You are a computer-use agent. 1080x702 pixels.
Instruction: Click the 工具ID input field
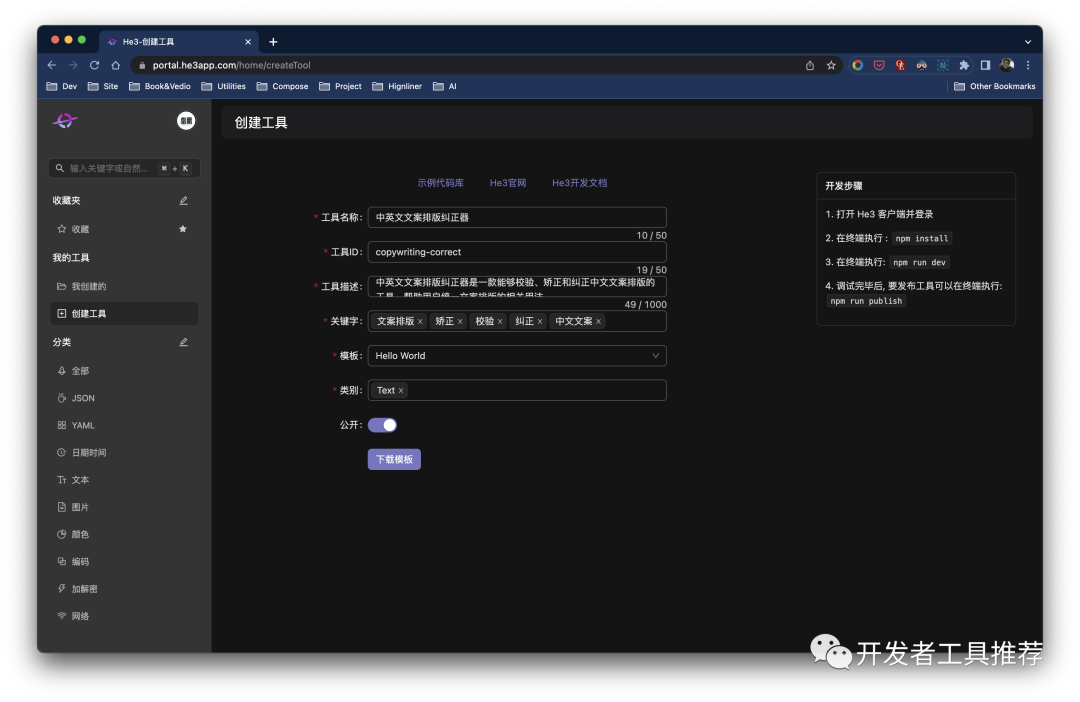click(x=517, y=251)
